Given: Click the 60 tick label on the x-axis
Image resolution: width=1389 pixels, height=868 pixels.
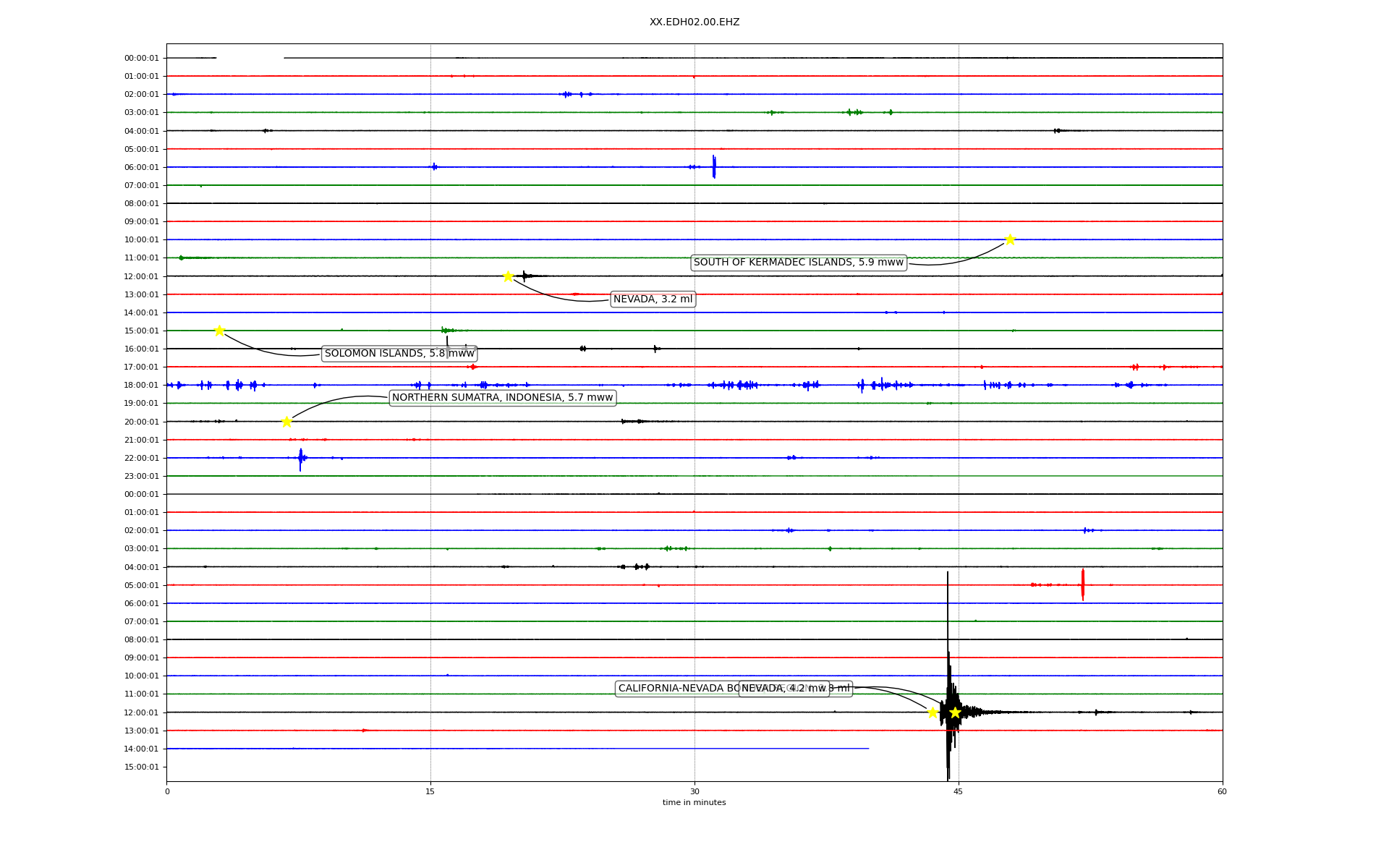Looking at the screenshot, I should pos(1221,792).
